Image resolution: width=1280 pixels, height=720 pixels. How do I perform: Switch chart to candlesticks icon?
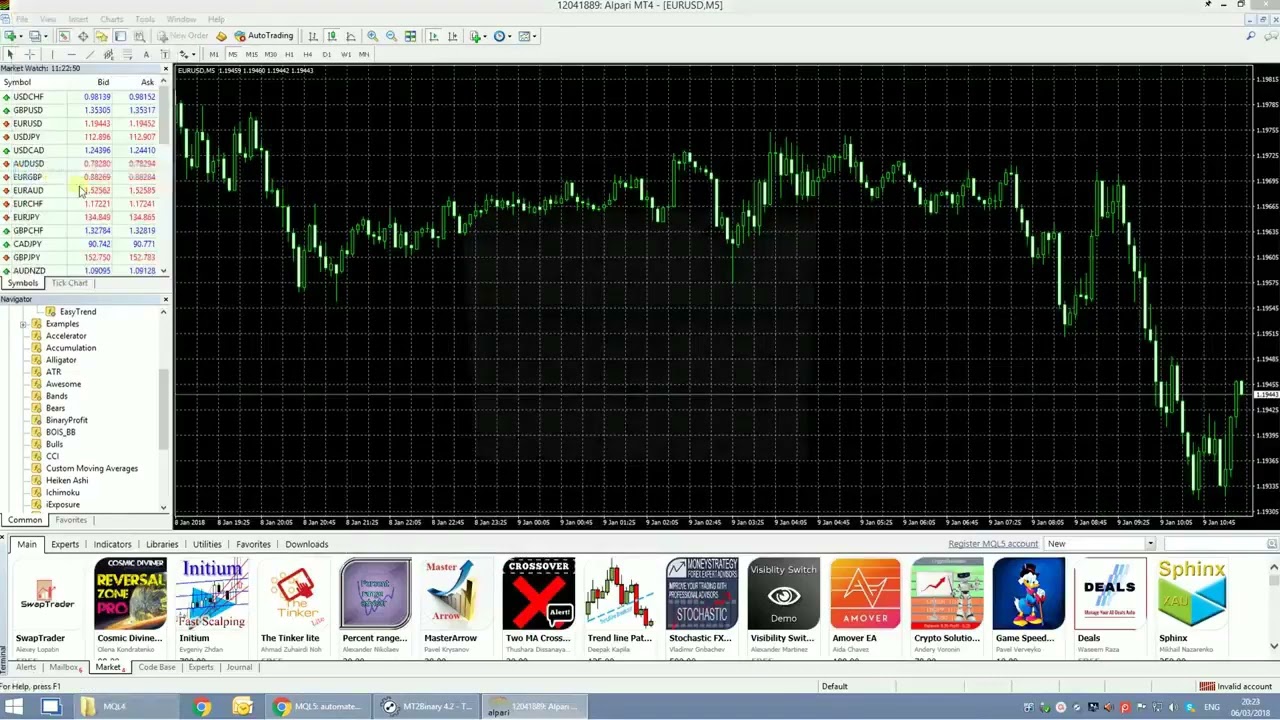point(332,36)
